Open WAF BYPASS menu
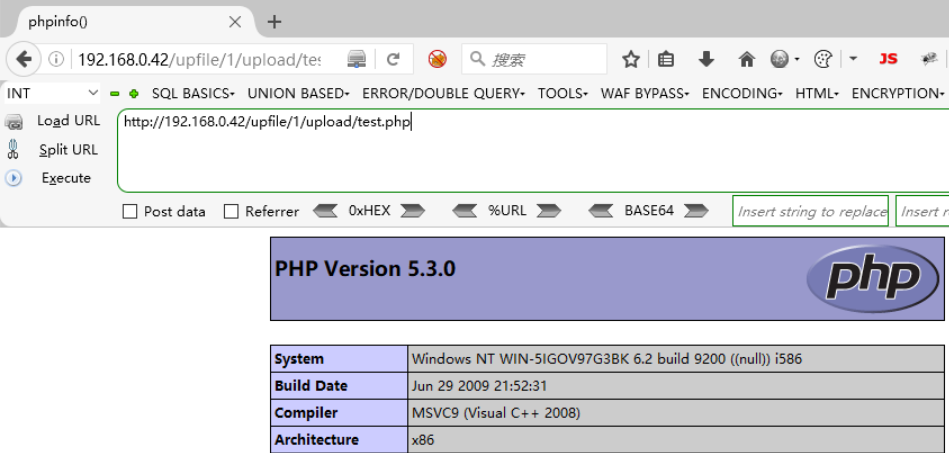The image size is (949, 453). (645, 94)
